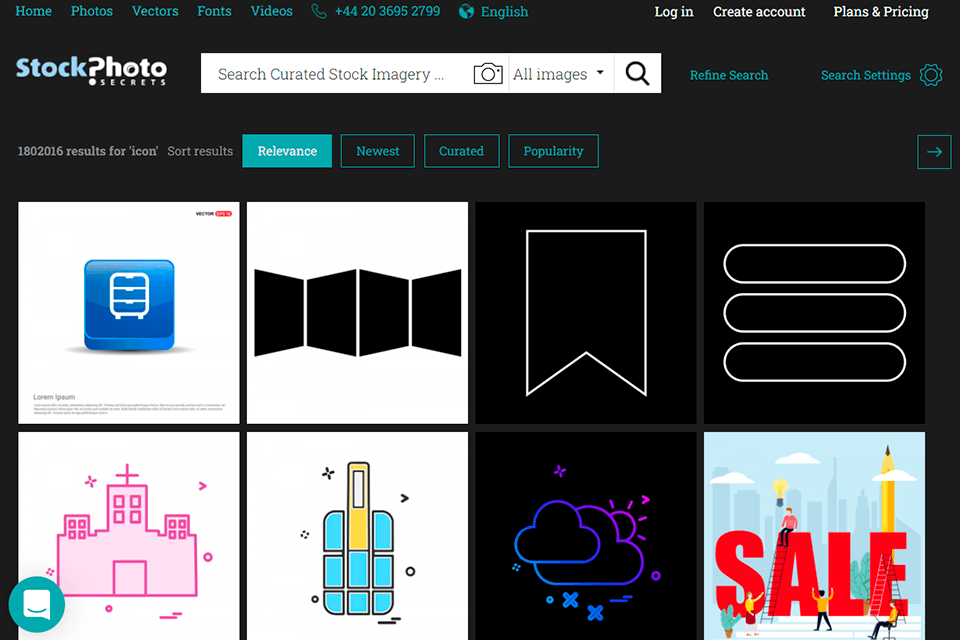Click the phone icon beside the number
The height and width of the screenshot is (640, 960).
coord(318,11)
